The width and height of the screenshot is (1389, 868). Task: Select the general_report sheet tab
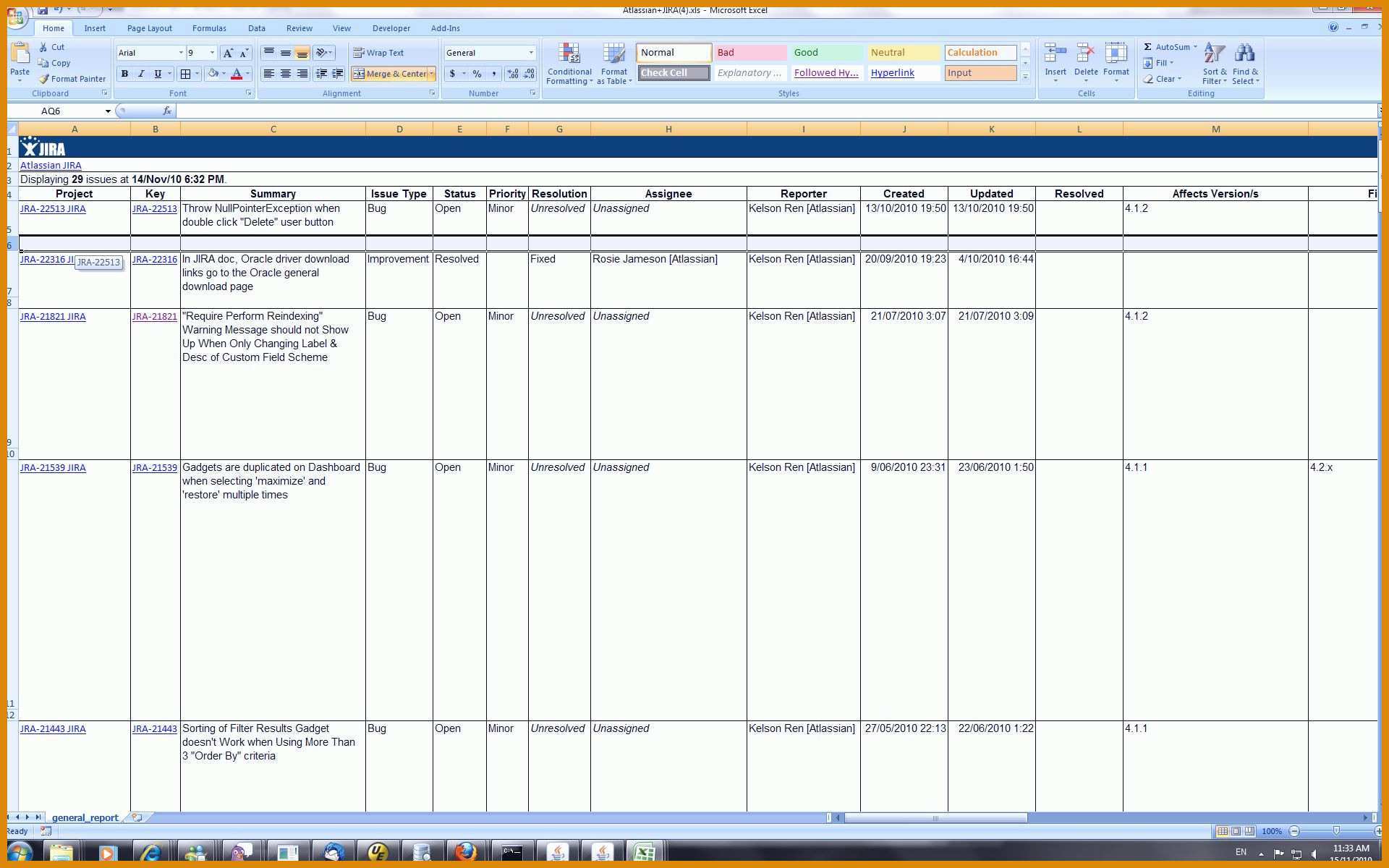(x=85, y=817)
